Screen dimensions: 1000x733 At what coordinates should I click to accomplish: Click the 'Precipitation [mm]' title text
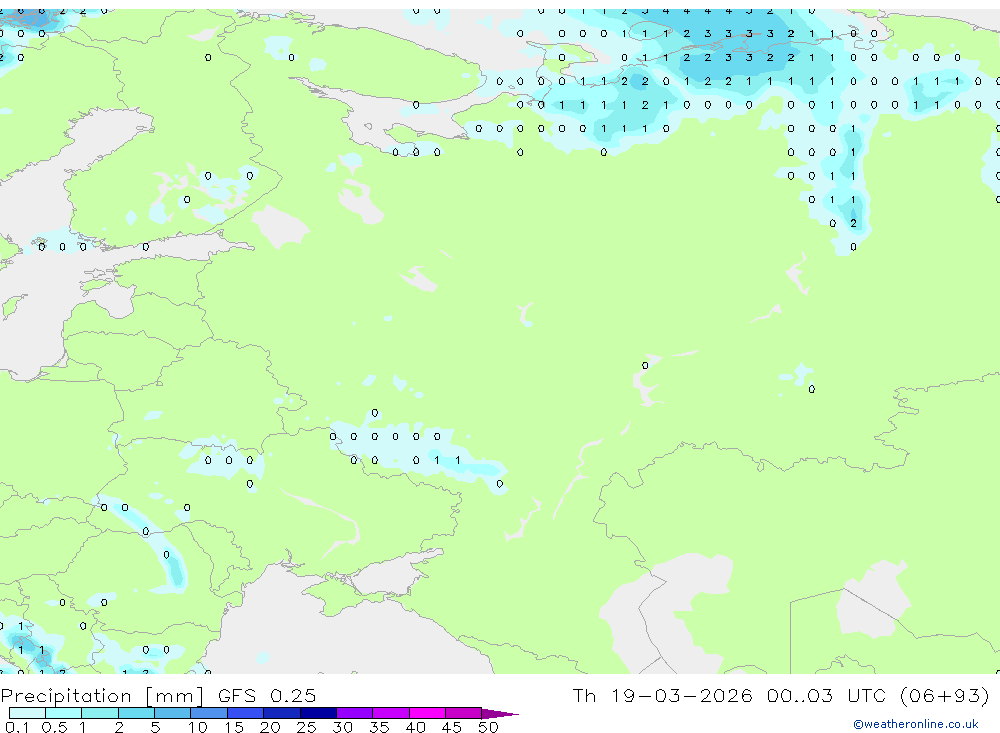(x=102, y=696)
